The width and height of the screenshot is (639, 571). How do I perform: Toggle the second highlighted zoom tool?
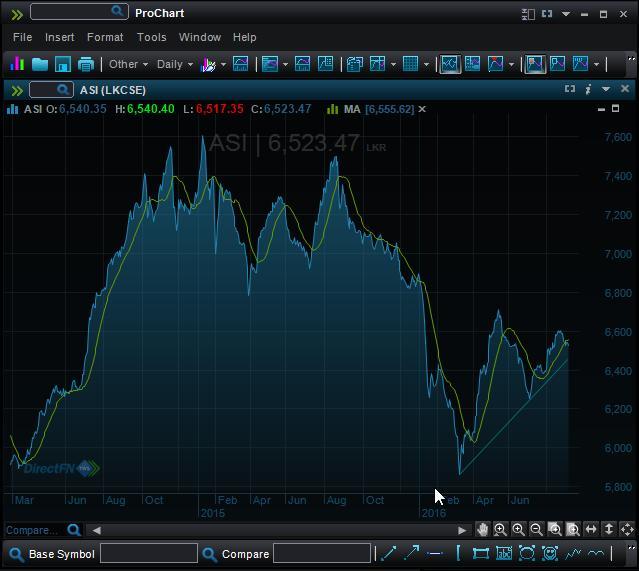(x=573, y=529)
